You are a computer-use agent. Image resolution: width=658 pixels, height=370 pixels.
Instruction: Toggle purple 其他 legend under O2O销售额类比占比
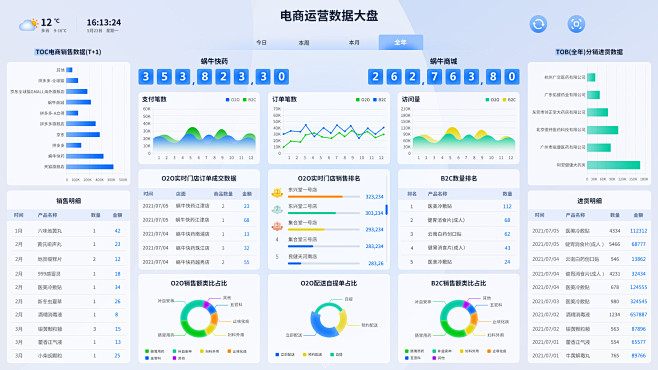[x=178, y=358]
